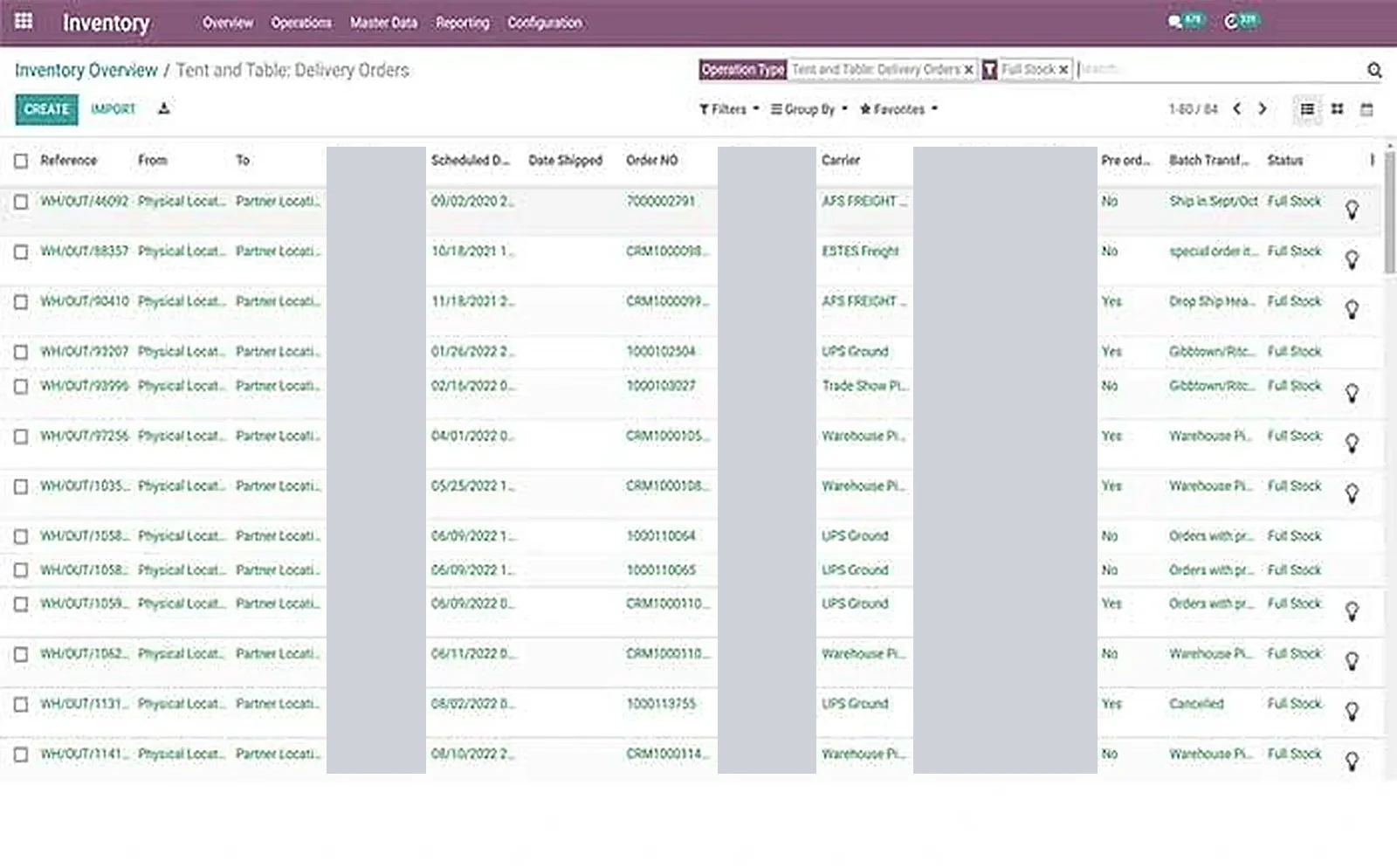1397x868 pixels.
Task: Toggle the select-all checkbox in table header
Action: pyautogui.click(x=21, y=161)
